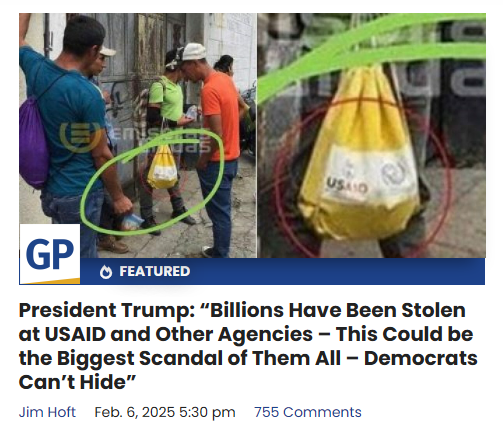This screenshot has width=503, height=431.
Task: Click the green circled bag in left photo
Action: click(162, 167)
